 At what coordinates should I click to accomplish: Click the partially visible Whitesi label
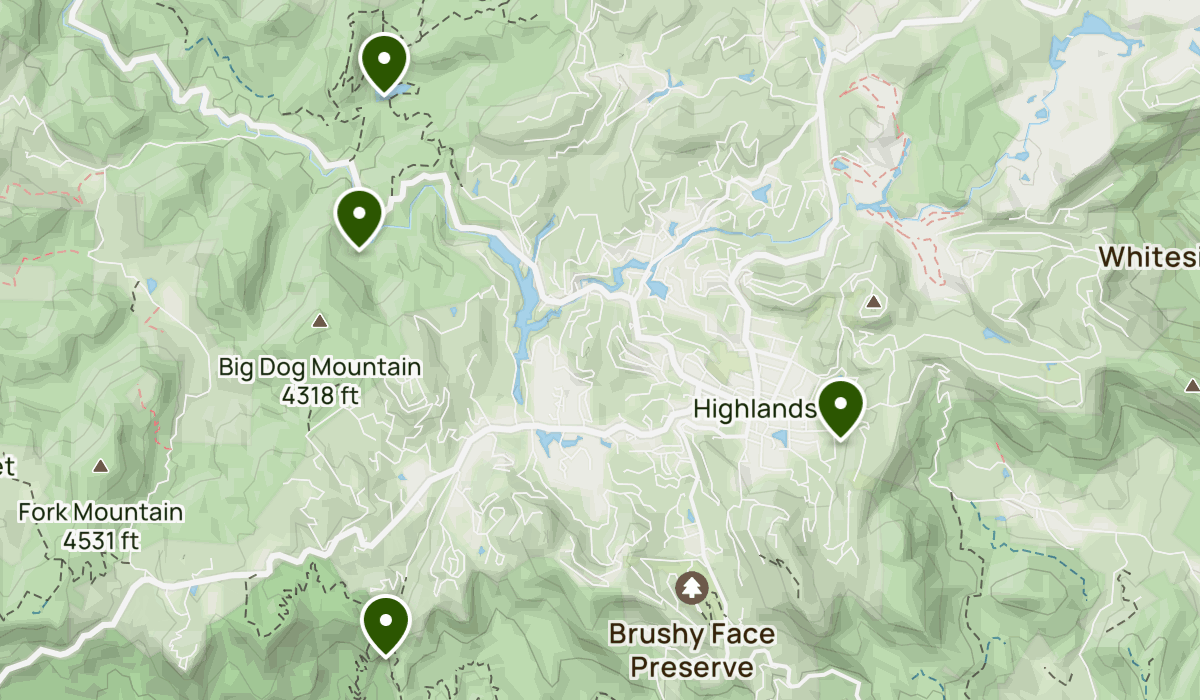[1149, 257]
